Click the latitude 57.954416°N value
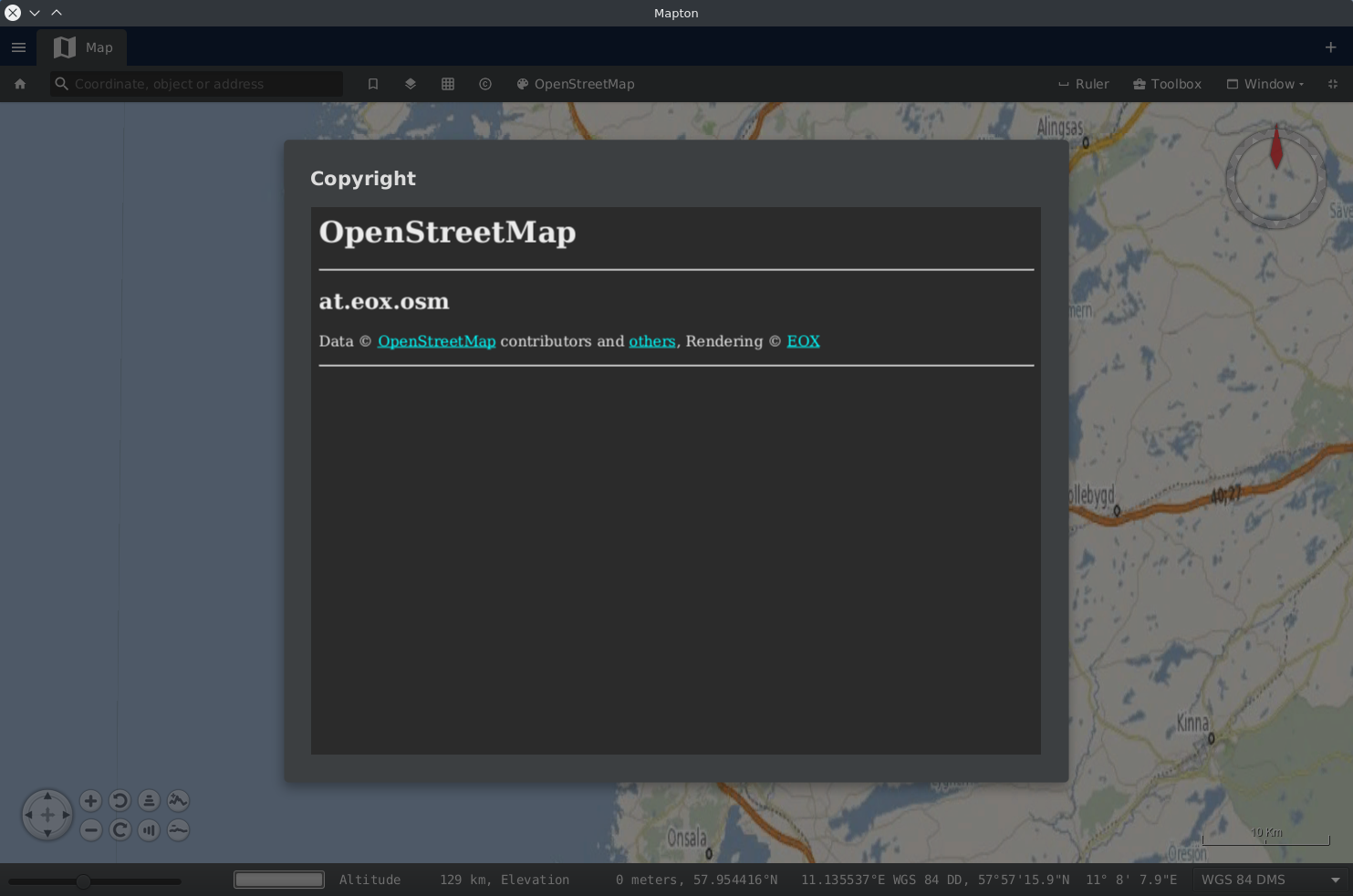 (735, 880)
